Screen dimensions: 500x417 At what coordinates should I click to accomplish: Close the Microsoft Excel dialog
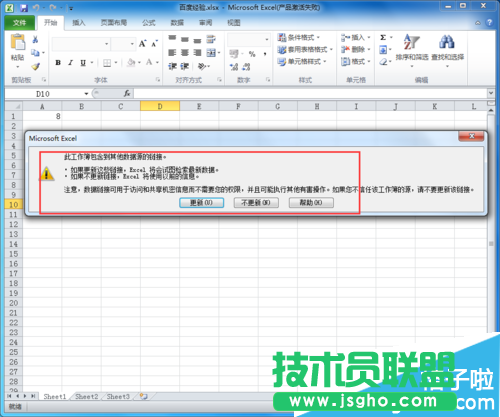(x=471, y=136)
